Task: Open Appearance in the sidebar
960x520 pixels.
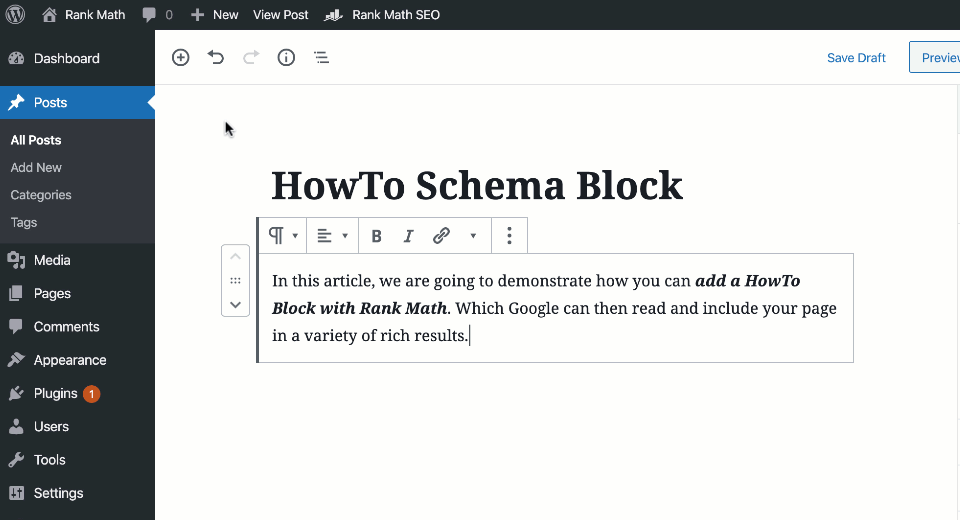Action: [x=77, y=360]
